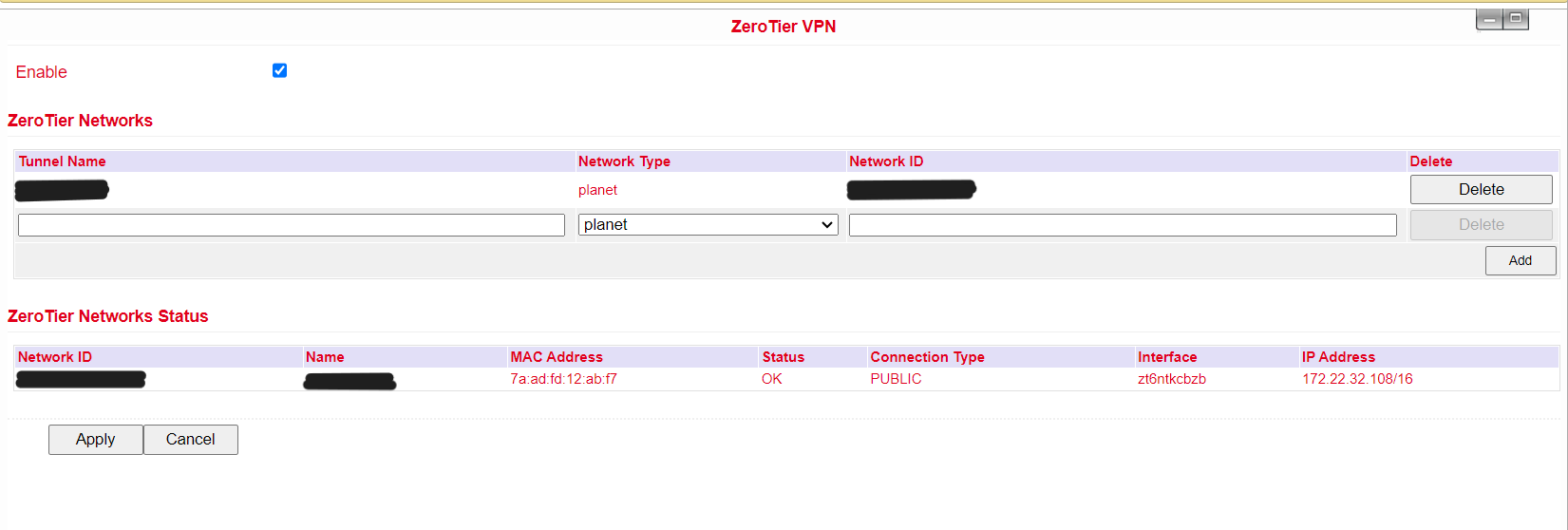Maximize the panel using the top-right icon
The width and height of the screenshot is (1568, 530).
click(1516, 19)
